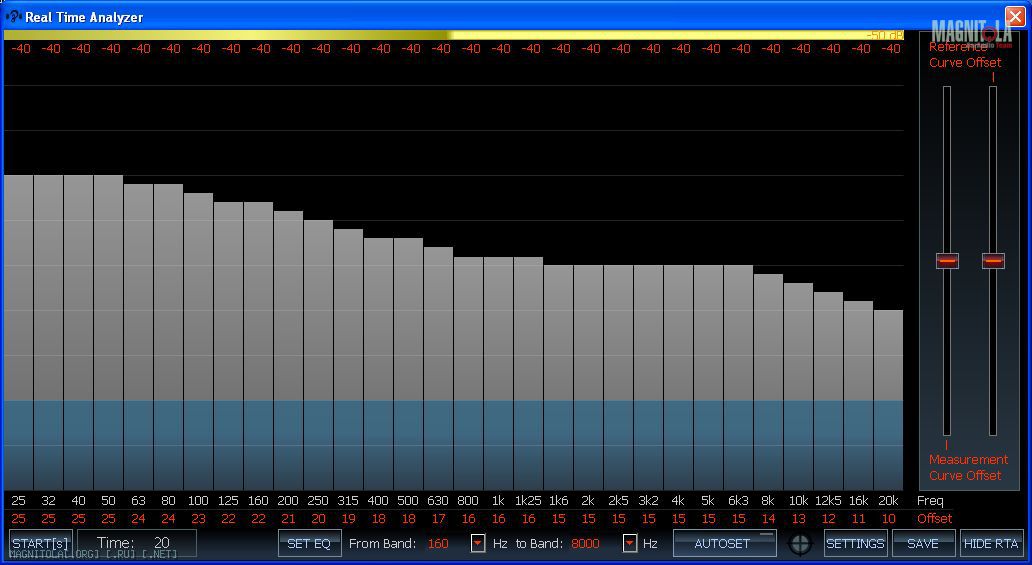Viewport: 1032px width, 565px height.
Task: Click the 63 frequency label
Action: (138, 500)
